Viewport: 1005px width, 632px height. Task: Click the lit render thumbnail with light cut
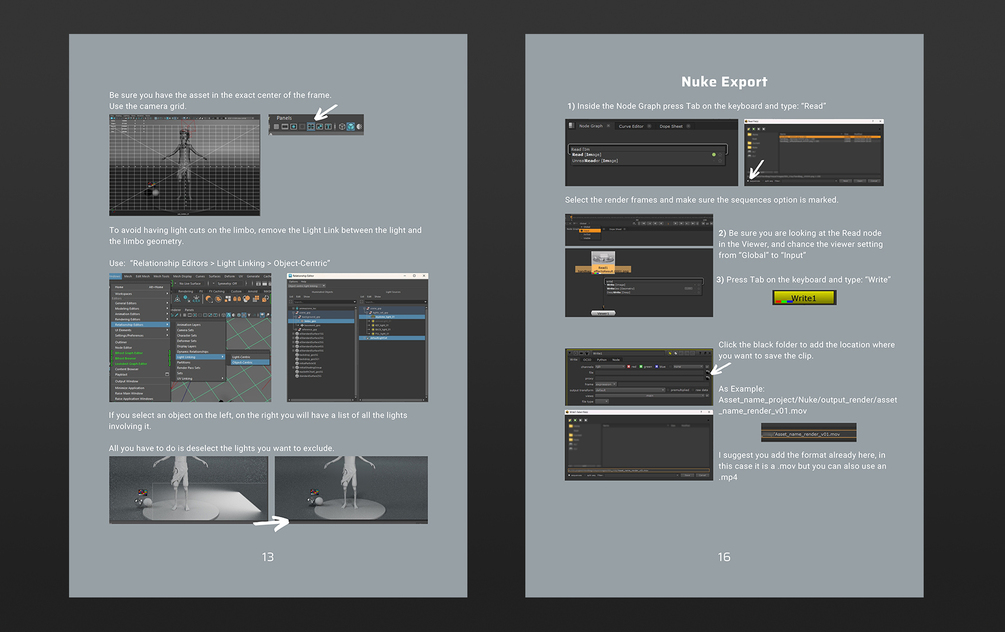pos(188,490)
